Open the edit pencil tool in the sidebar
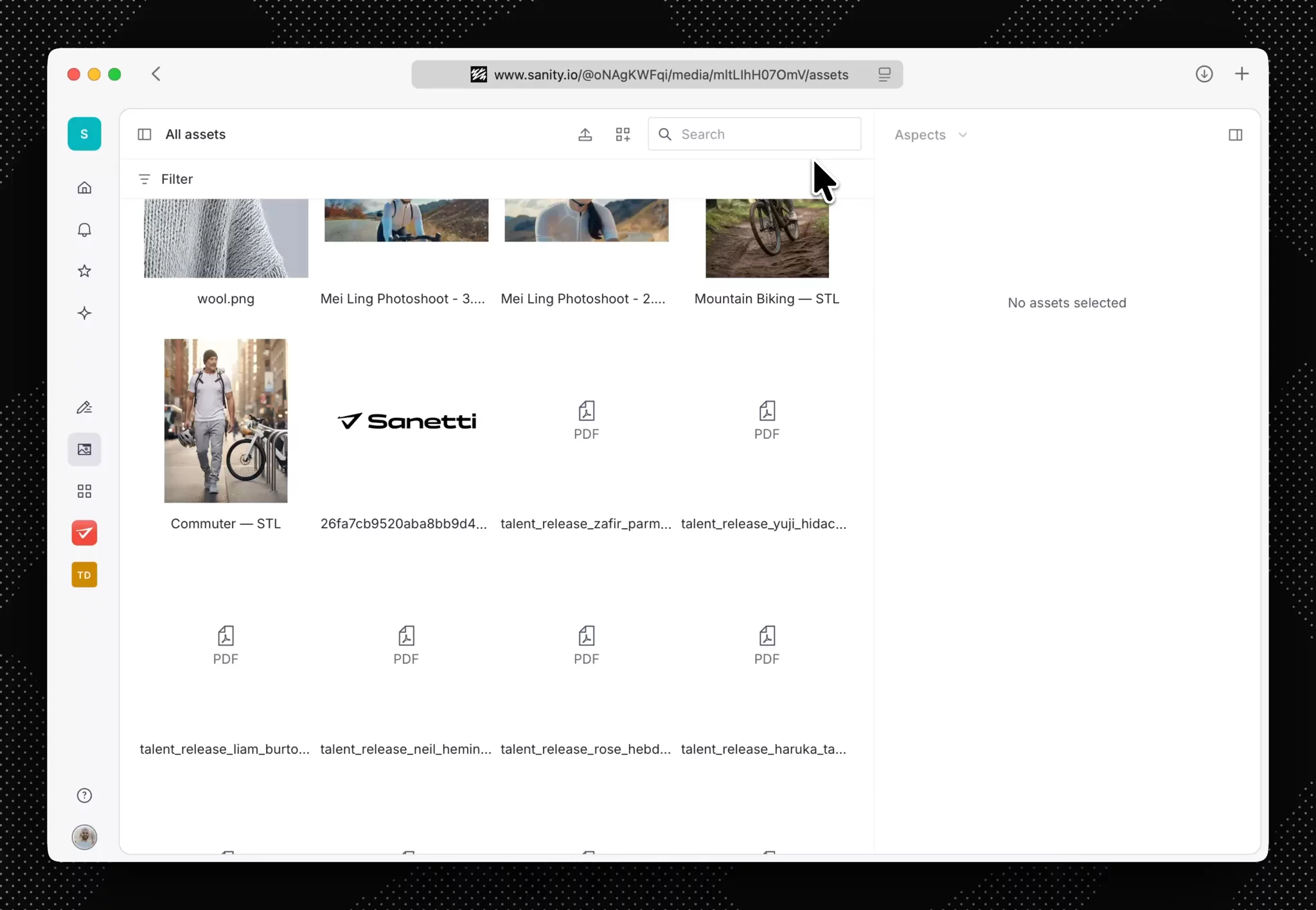This screenshot has height=910, width=1316. (x=84, y=408)
